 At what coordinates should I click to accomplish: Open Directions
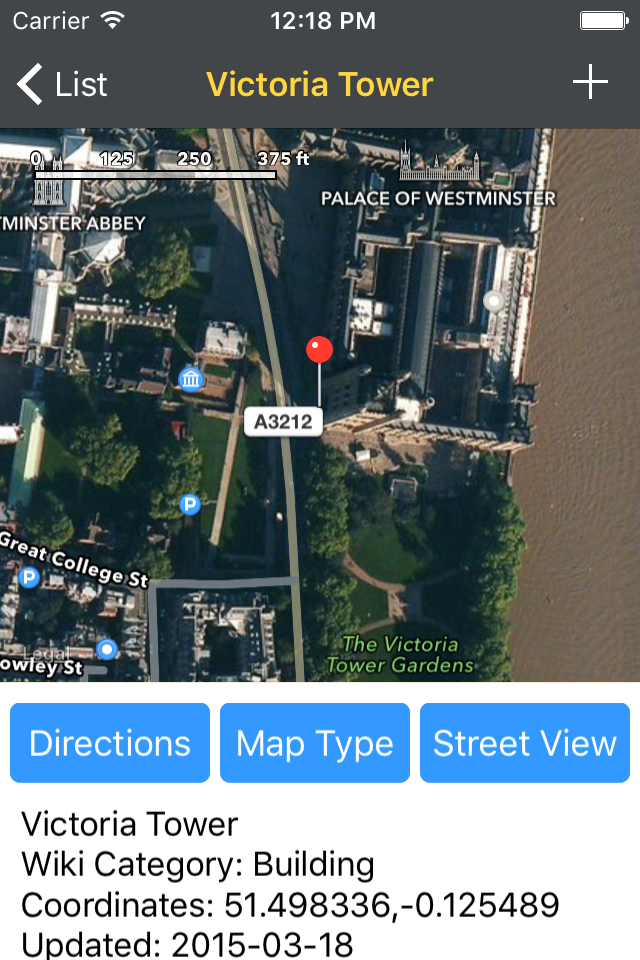tap(110, 743)
